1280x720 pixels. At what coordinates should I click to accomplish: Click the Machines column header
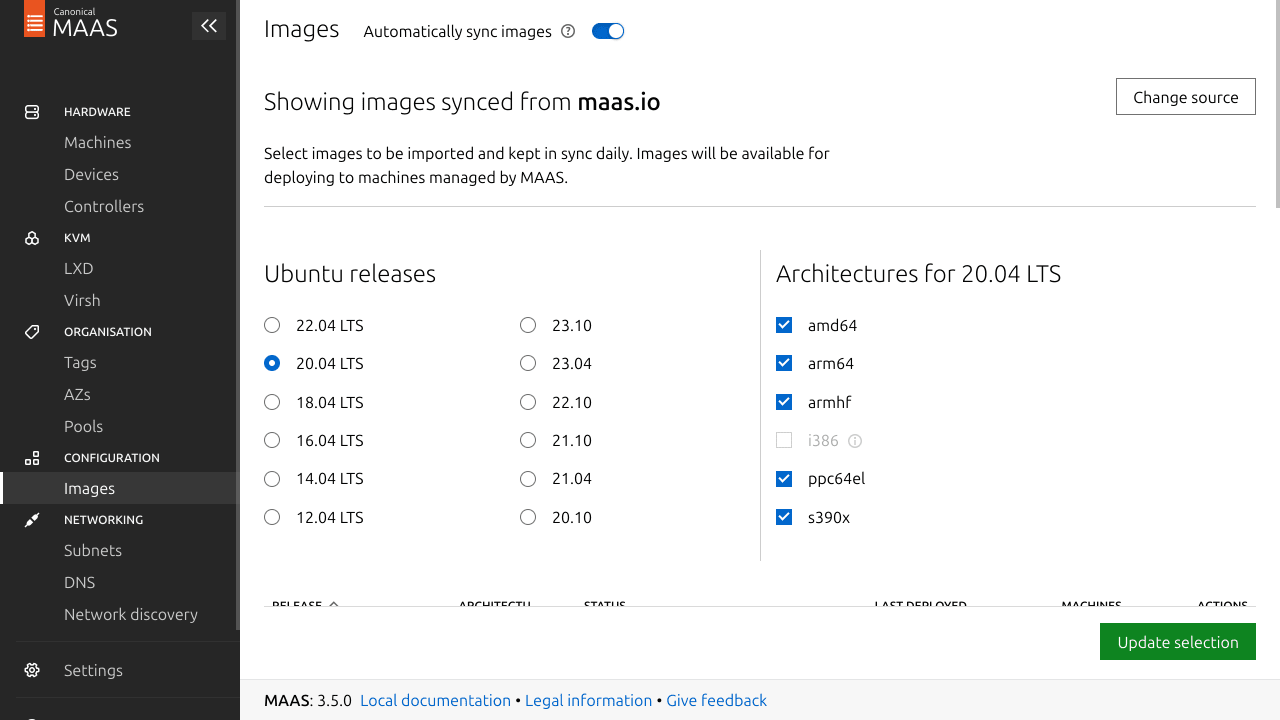(1091, 604)
